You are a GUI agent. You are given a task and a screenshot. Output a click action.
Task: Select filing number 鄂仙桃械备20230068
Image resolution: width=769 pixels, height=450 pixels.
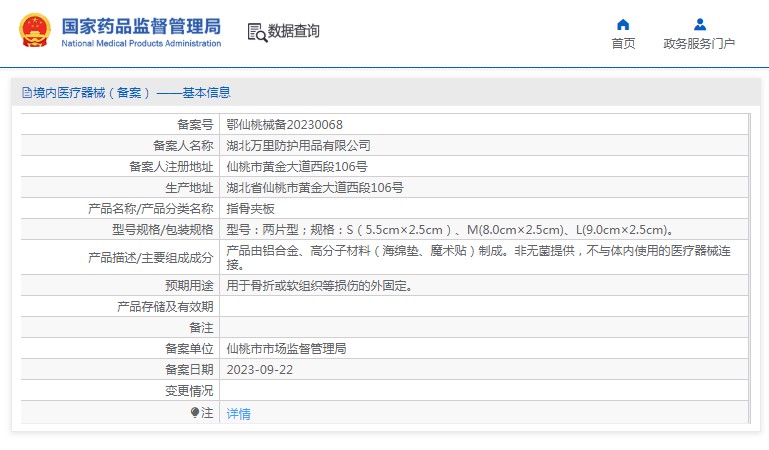pos(284,125)
